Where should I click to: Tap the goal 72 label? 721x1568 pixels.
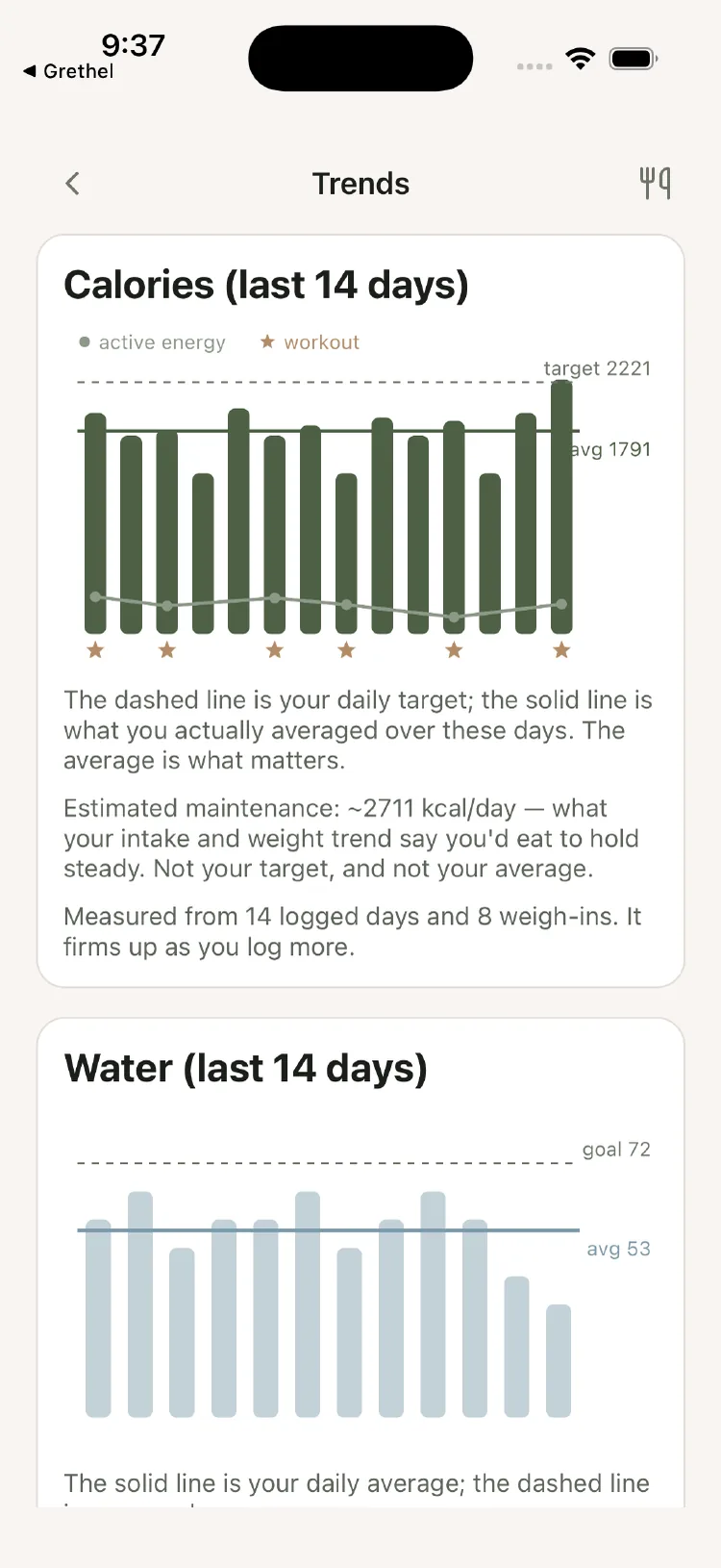point(616,1150)
